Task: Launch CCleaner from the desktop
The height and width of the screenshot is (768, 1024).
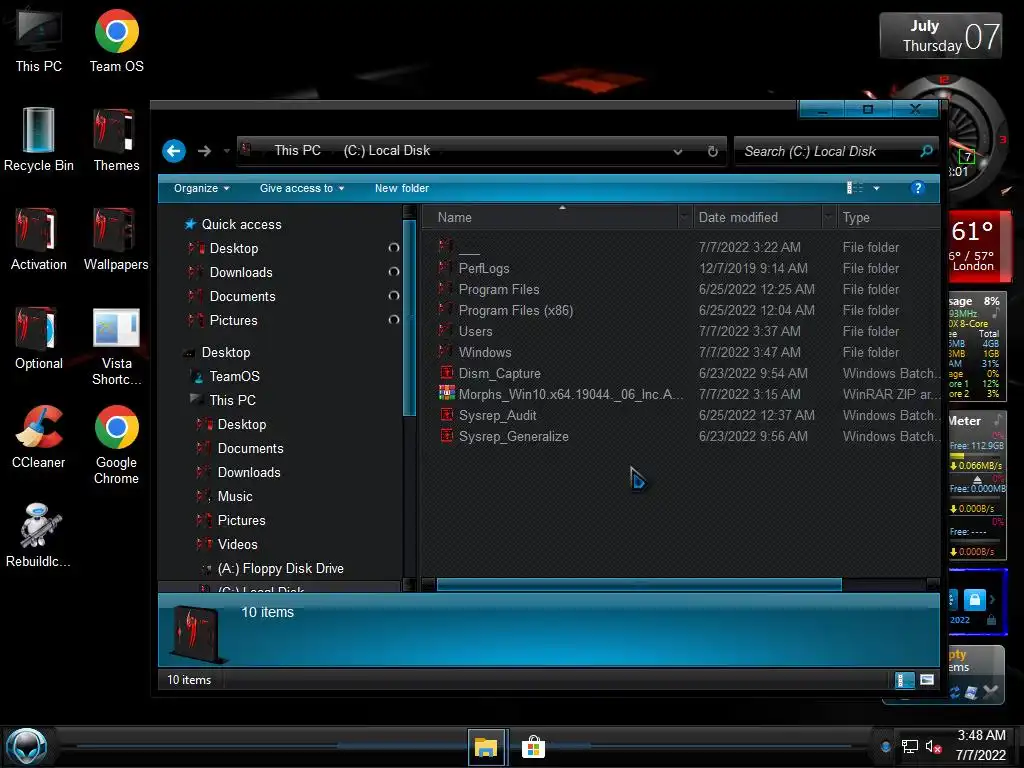Action: coord(39,436)
